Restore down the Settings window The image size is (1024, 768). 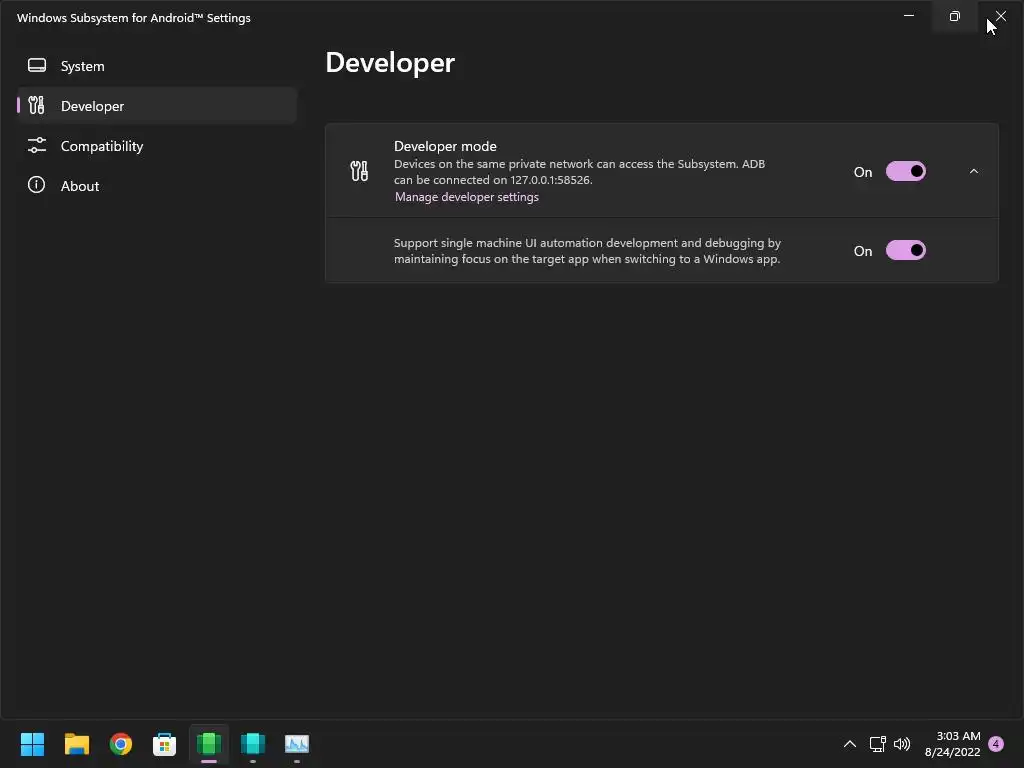coord(955,16)
